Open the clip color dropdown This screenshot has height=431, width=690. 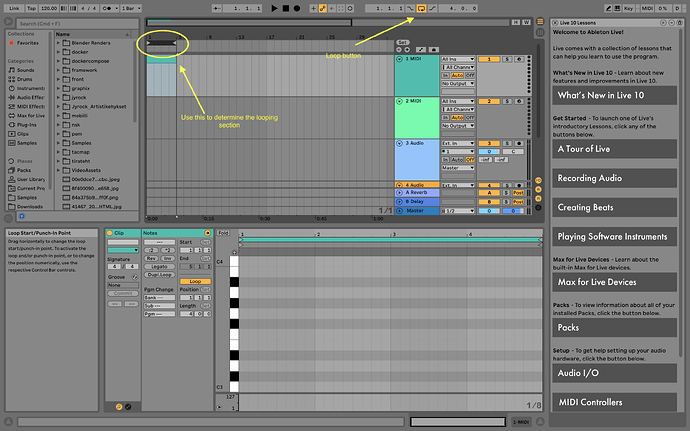pos(123,250)
